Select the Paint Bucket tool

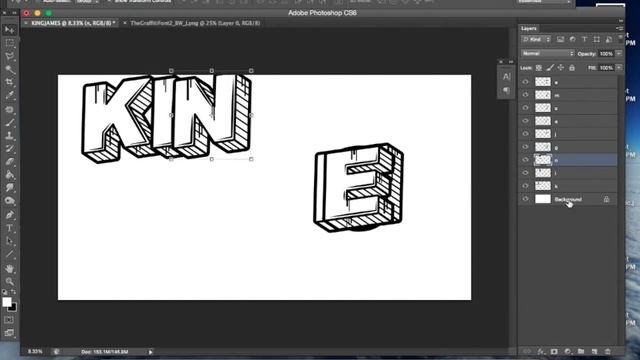pos(9,175)
